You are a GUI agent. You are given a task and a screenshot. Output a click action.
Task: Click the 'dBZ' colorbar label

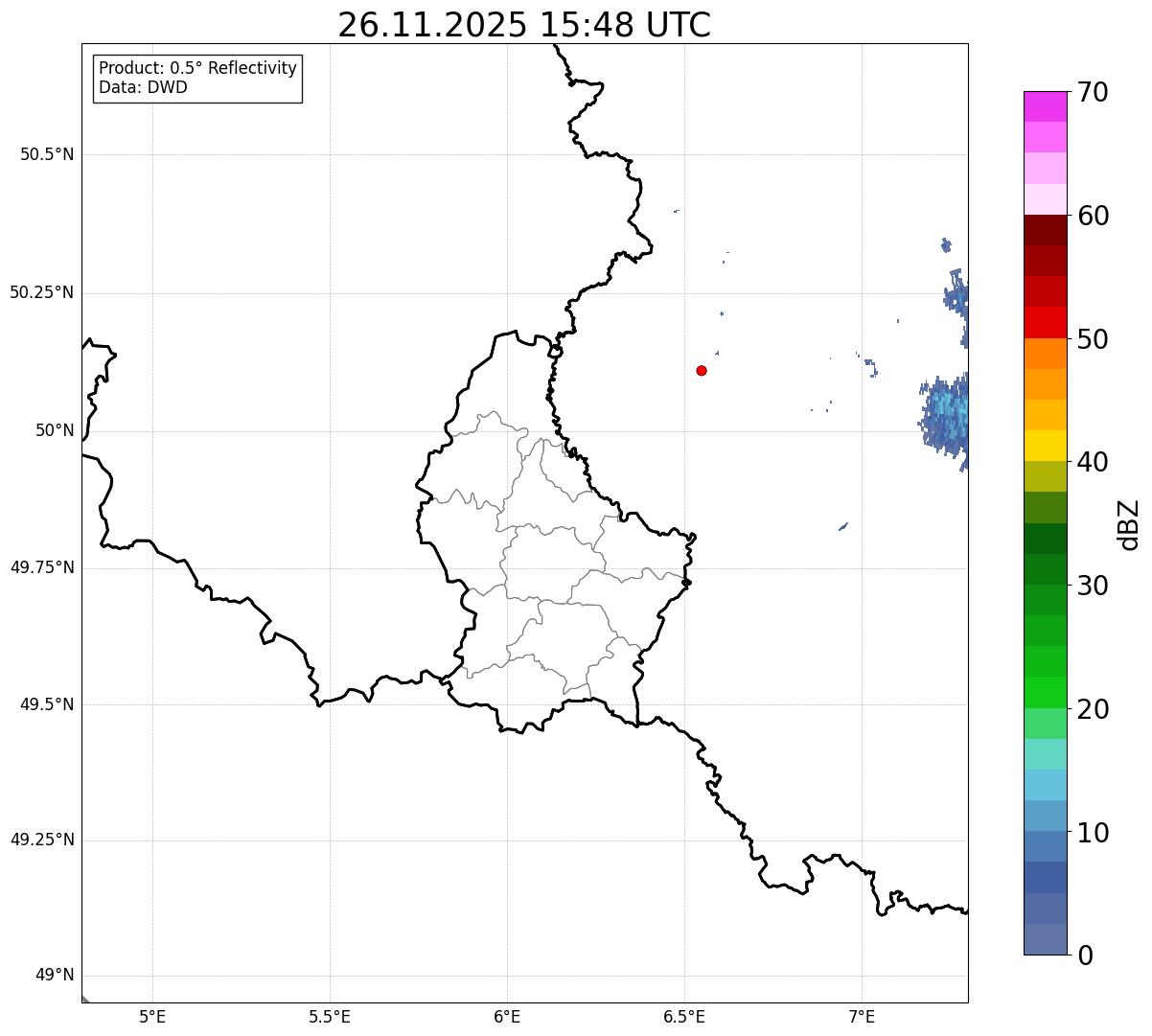(1129, 524)
